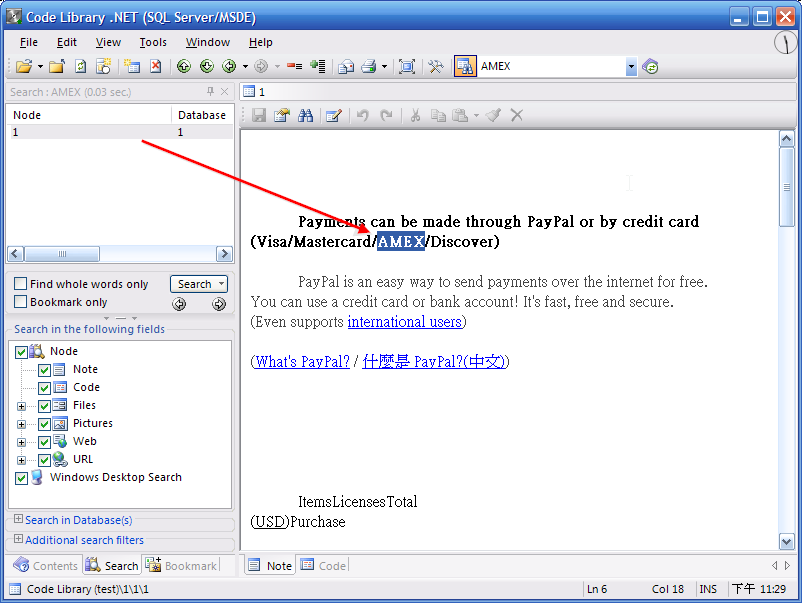
Task: Expand the Web tree node
Action: [21, 442]
